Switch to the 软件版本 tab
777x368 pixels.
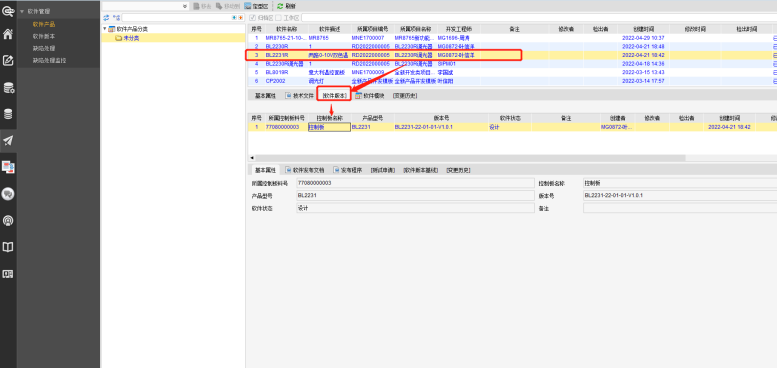coord(334,96)
